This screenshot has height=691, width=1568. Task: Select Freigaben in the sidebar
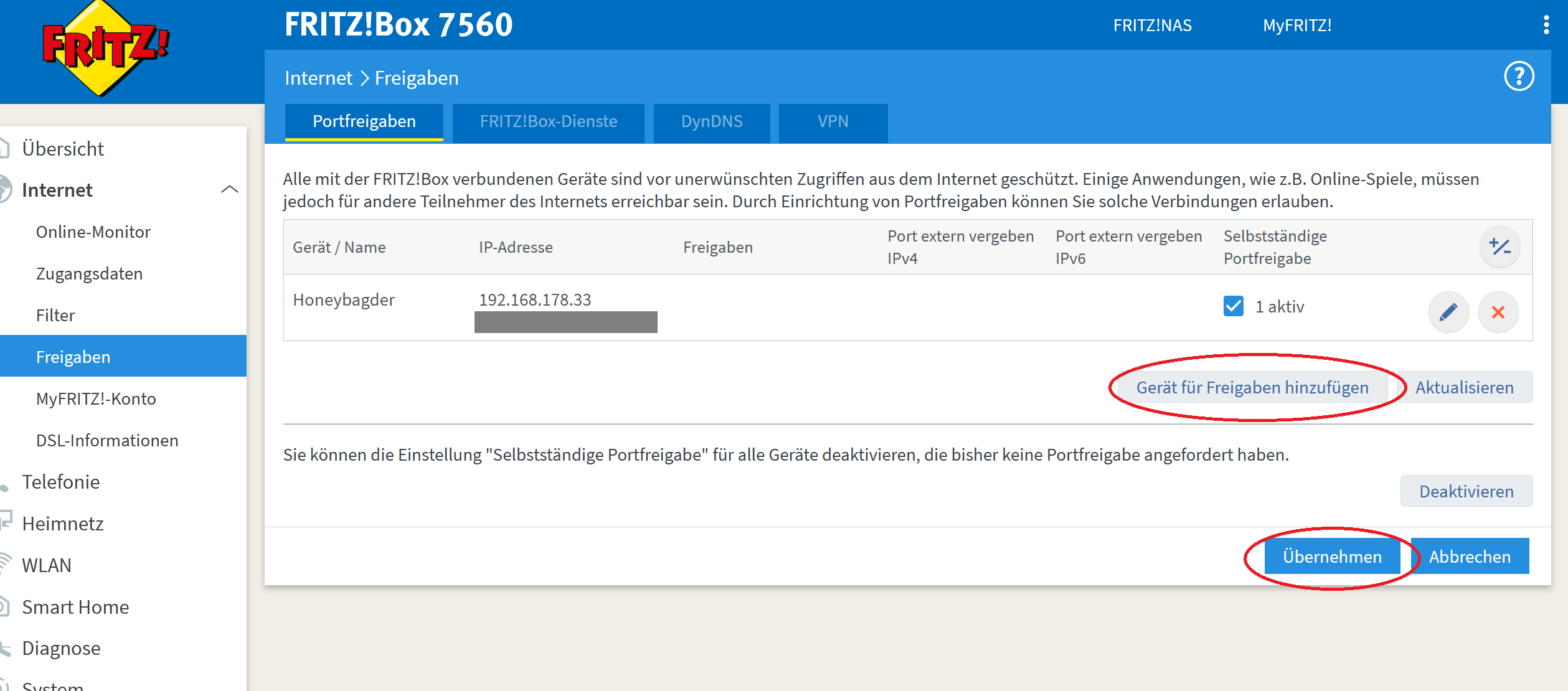(123, 356)
